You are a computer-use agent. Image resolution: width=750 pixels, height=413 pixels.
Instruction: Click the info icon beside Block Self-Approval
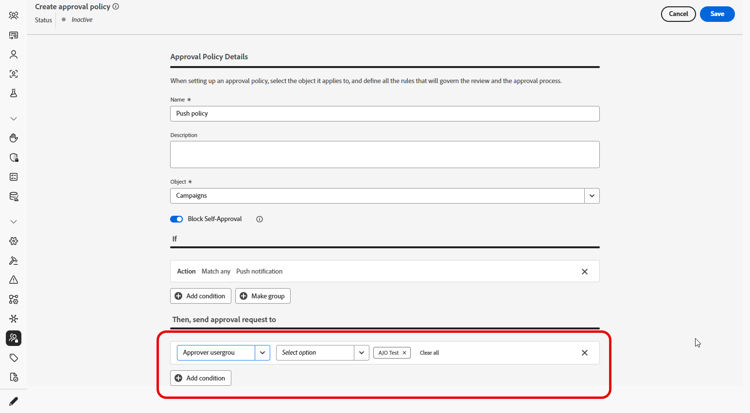coord(259,219)
